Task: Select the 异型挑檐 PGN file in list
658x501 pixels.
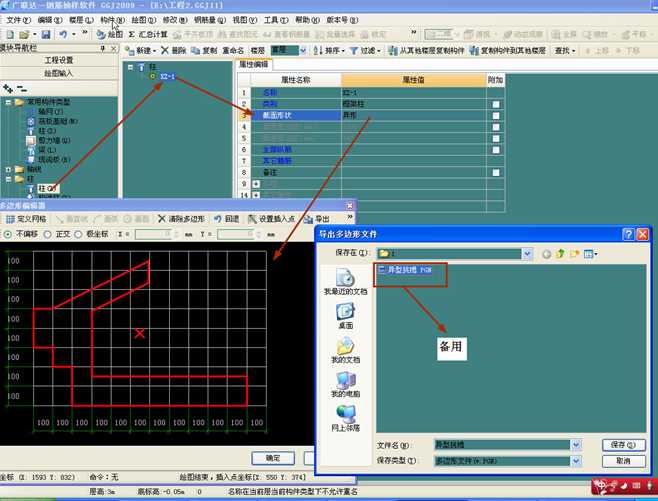Action: click(x=405, y=270)
